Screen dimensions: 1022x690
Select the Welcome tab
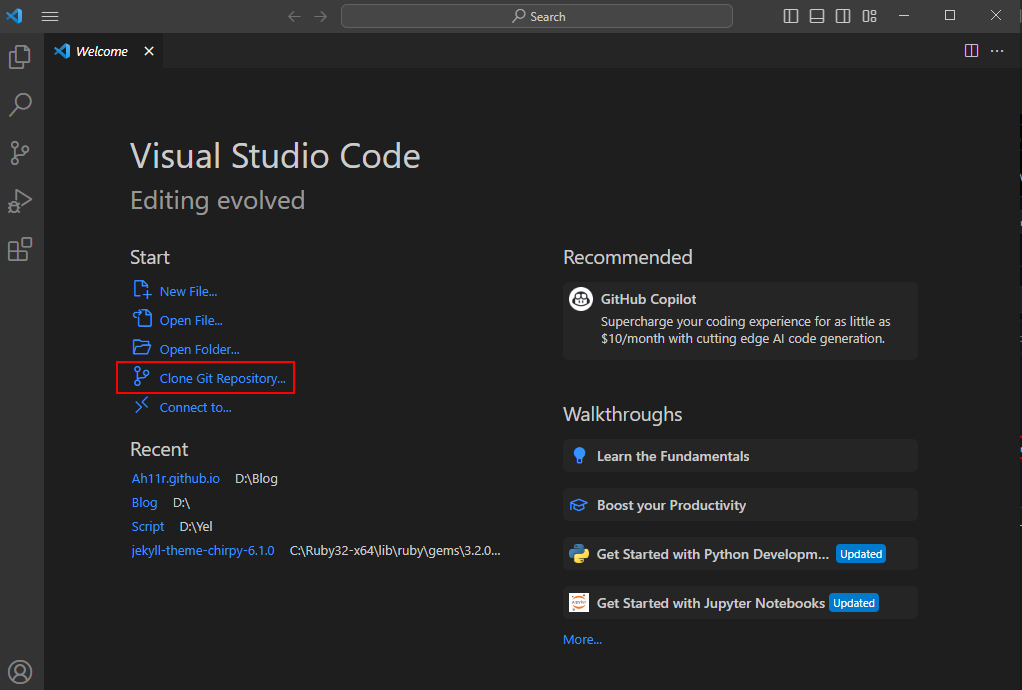coord(103,51)
